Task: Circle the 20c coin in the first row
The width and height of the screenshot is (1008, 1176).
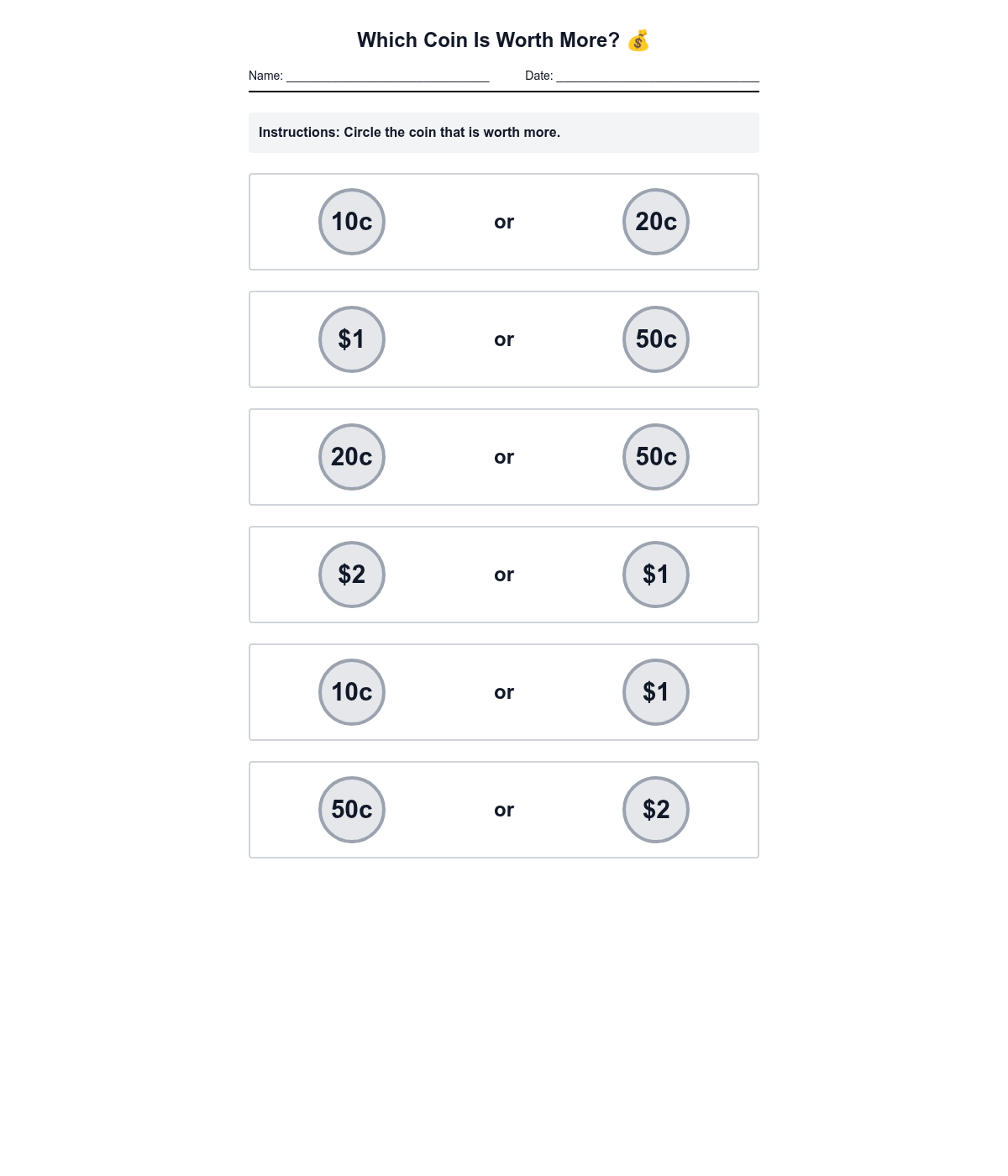Action: coord(656,222)
